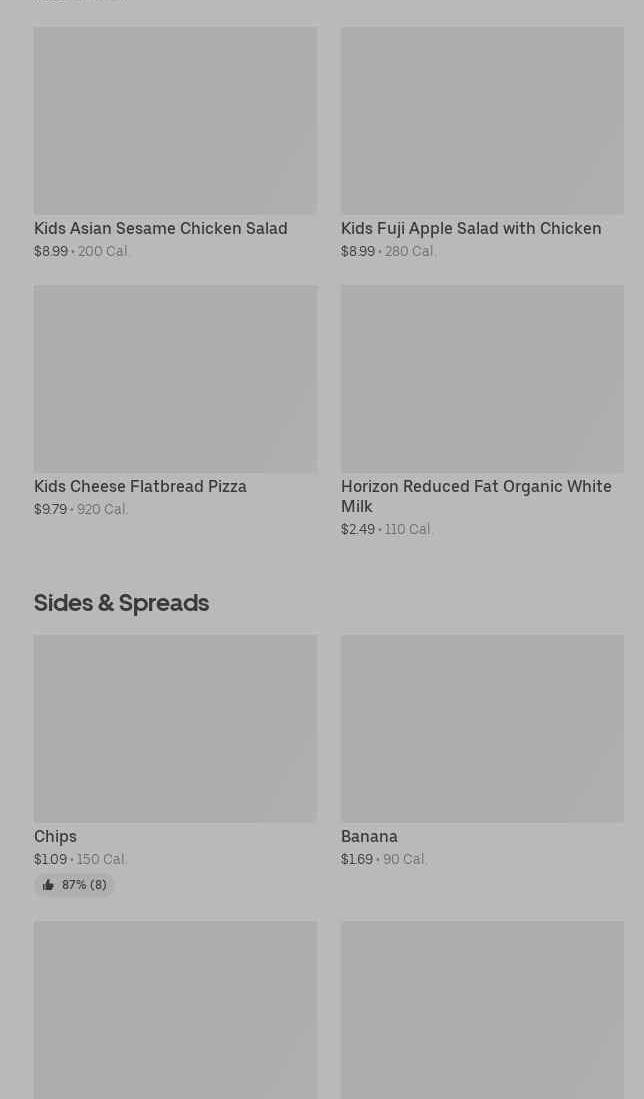Choose the Chips item name
The height and width of the screenshot is (1099, 644).
click(x=55, y=836)
